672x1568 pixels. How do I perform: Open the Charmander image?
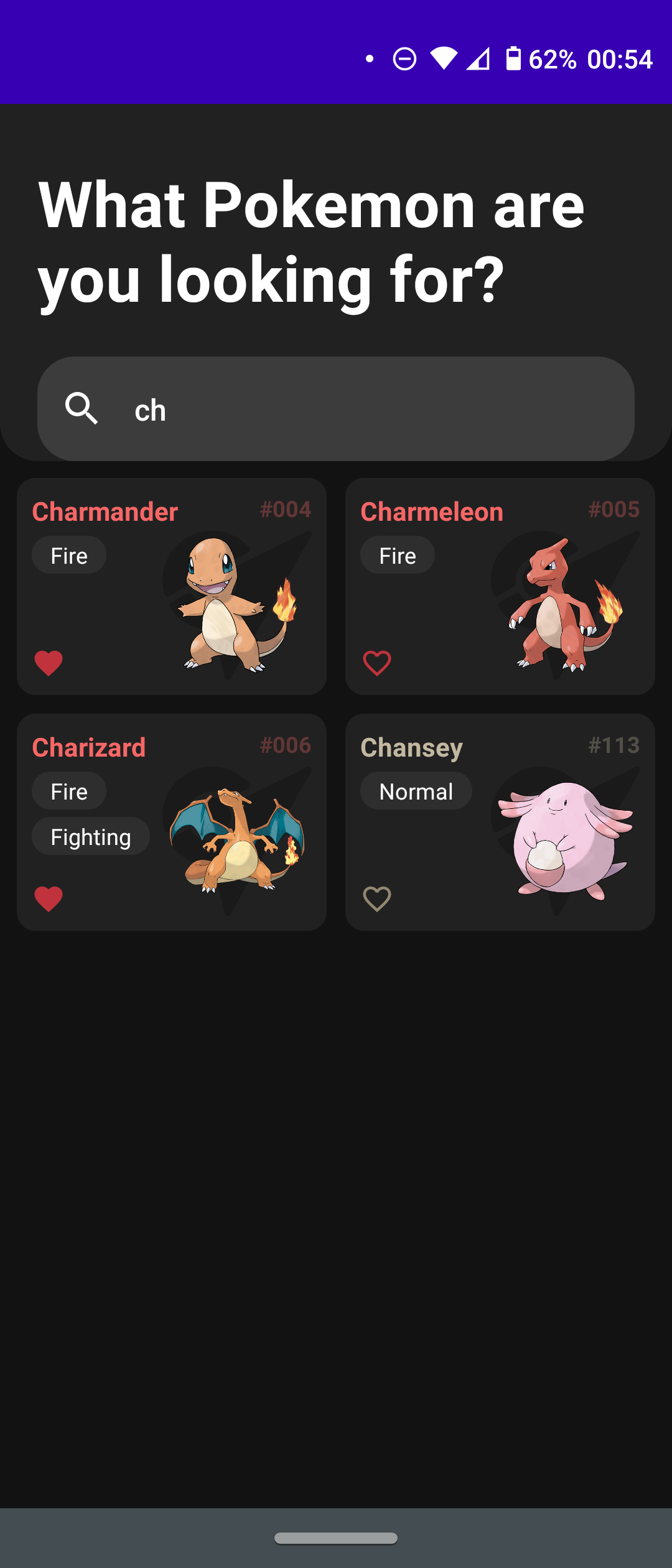[238, 605]
